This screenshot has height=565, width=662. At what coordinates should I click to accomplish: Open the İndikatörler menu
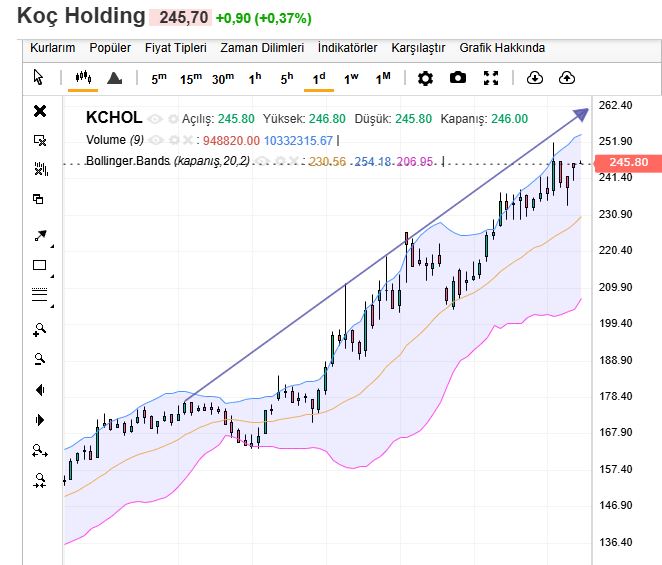[347, 48]
